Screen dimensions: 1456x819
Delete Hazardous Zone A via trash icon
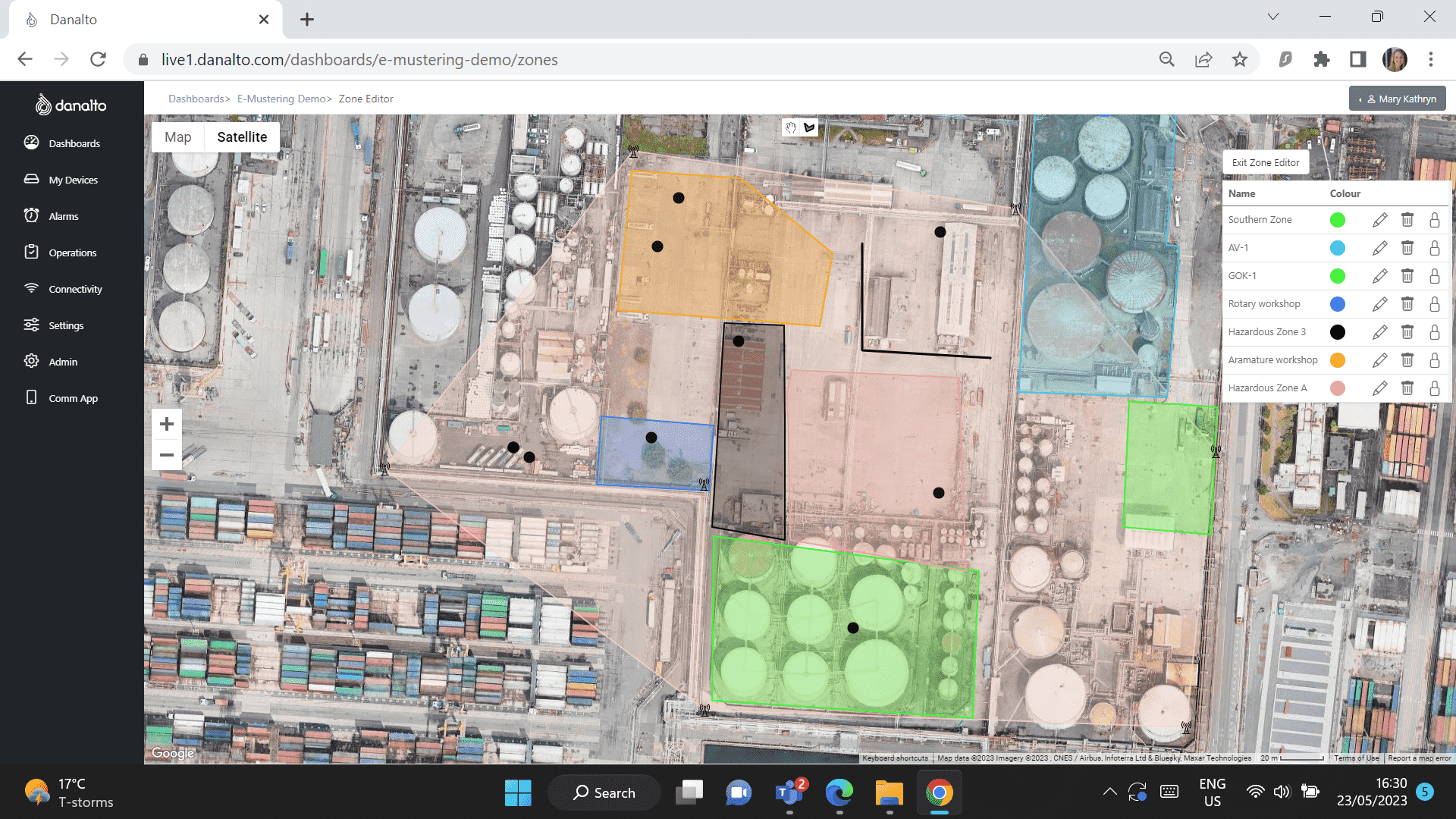pyautogui.click(x=1407, y=388)
